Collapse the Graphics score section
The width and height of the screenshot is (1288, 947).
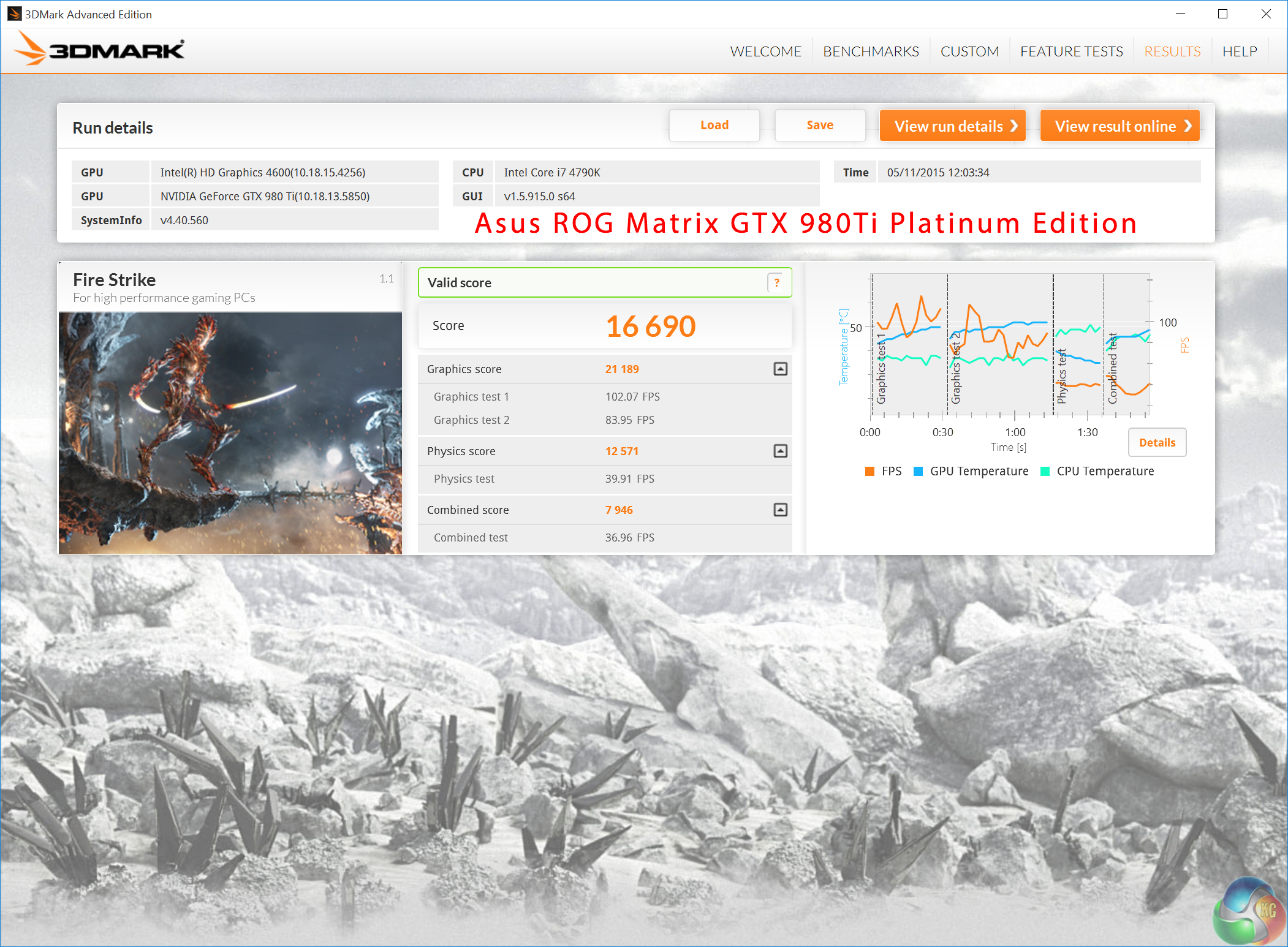pyautogui.click(x=780, y=369)
